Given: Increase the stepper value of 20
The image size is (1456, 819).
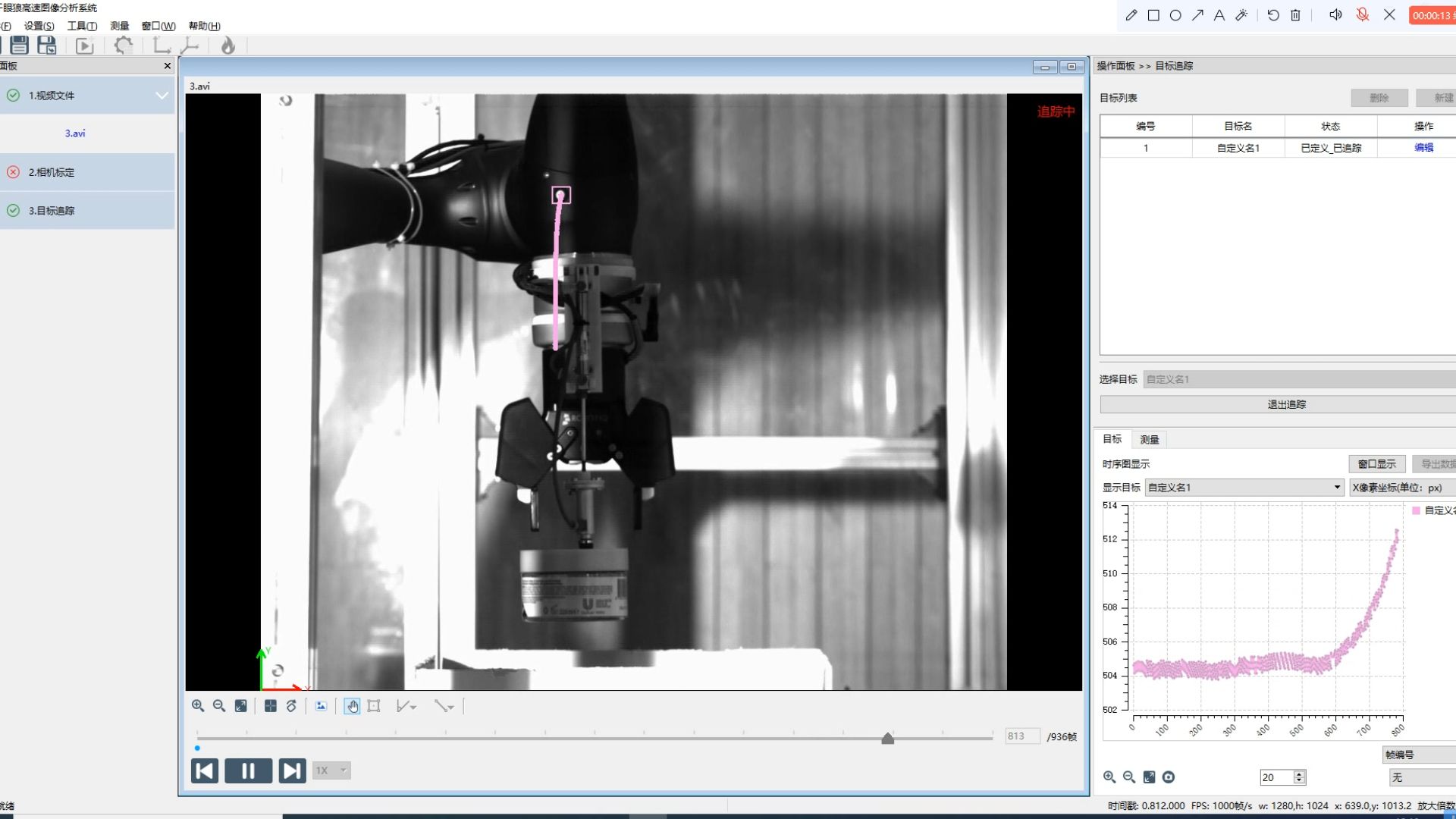Looking at the screenshot, I should tap(1299, 773).
